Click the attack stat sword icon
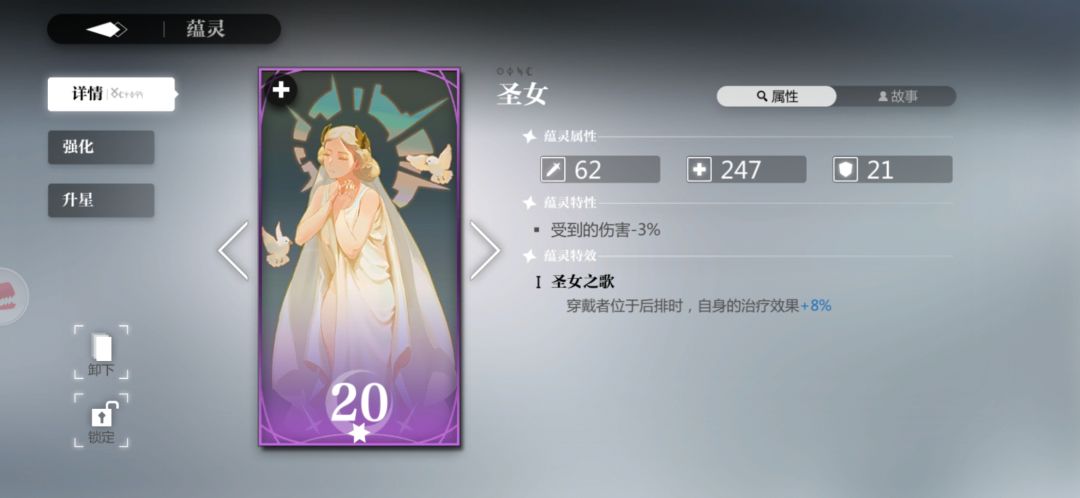The width and height of the screenshot is (1080, 498). [x=553, y=169]
